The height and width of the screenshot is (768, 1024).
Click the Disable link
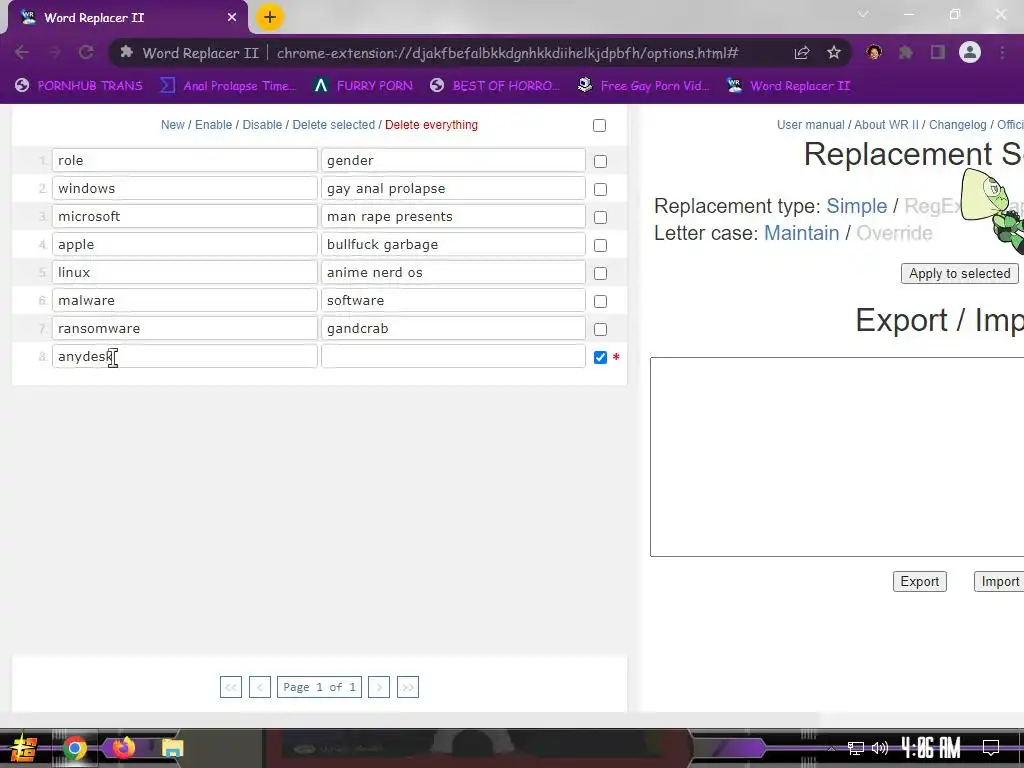click(x=262, y=125)
